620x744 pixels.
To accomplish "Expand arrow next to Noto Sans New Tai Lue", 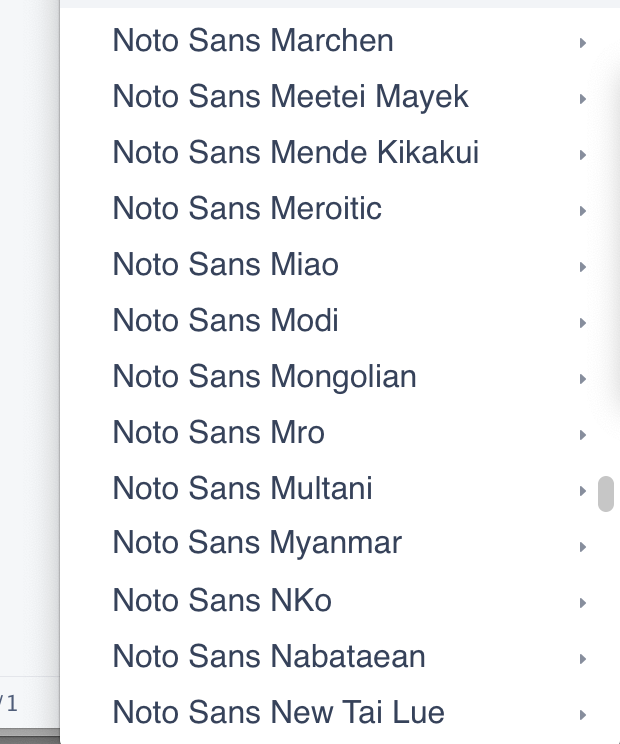I will [x=582, y=715].
